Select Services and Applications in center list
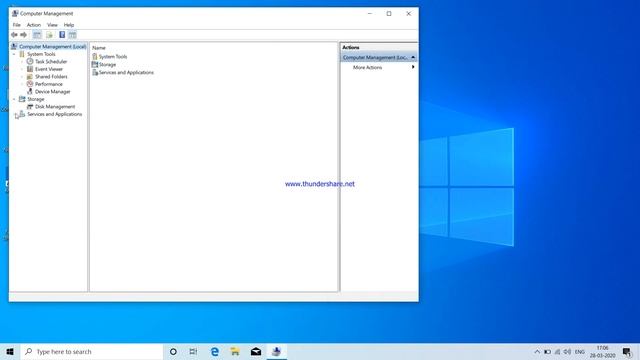The image size is (640, 360). pos(126,72)
